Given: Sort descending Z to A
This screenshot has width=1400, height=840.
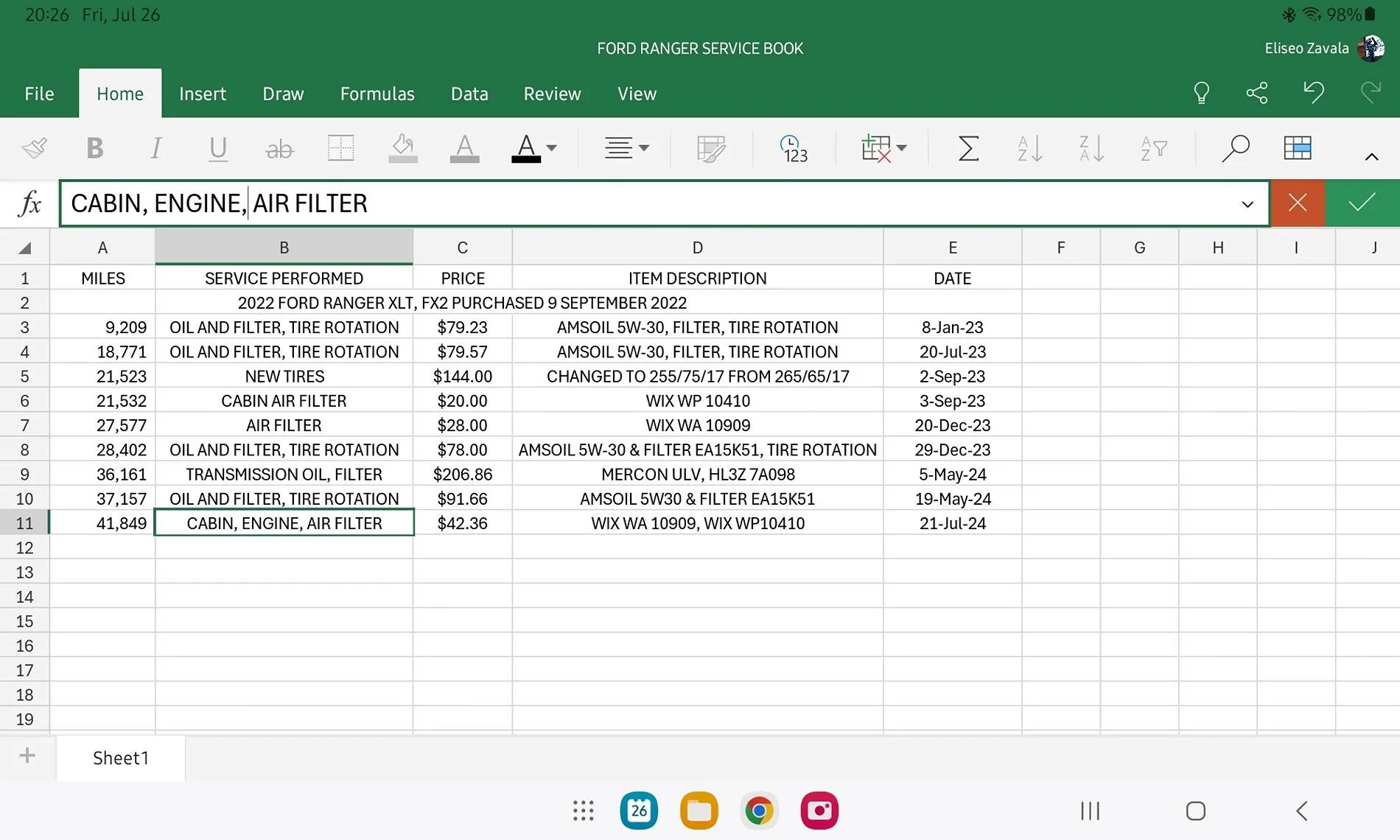Looking at the screenshot, I should (x=1091, y=148).
